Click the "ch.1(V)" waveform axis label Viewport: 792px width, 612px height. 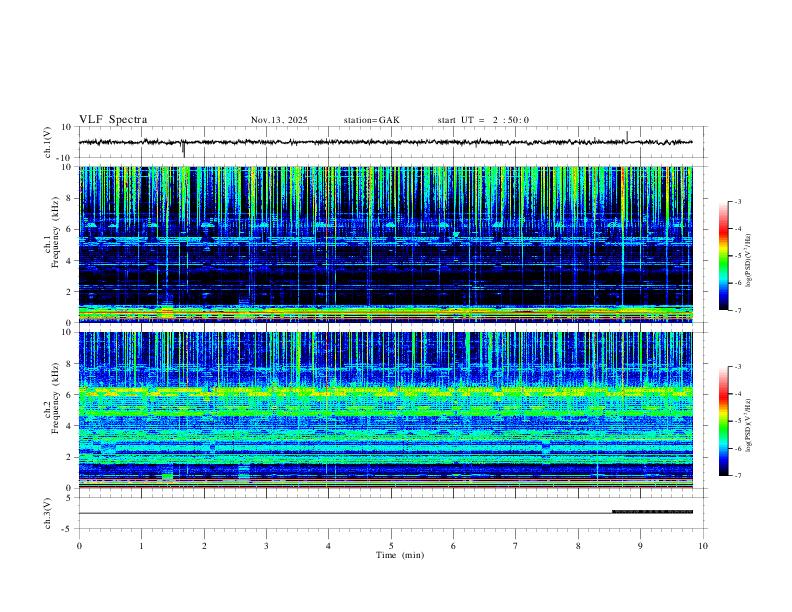click(48, 142)
